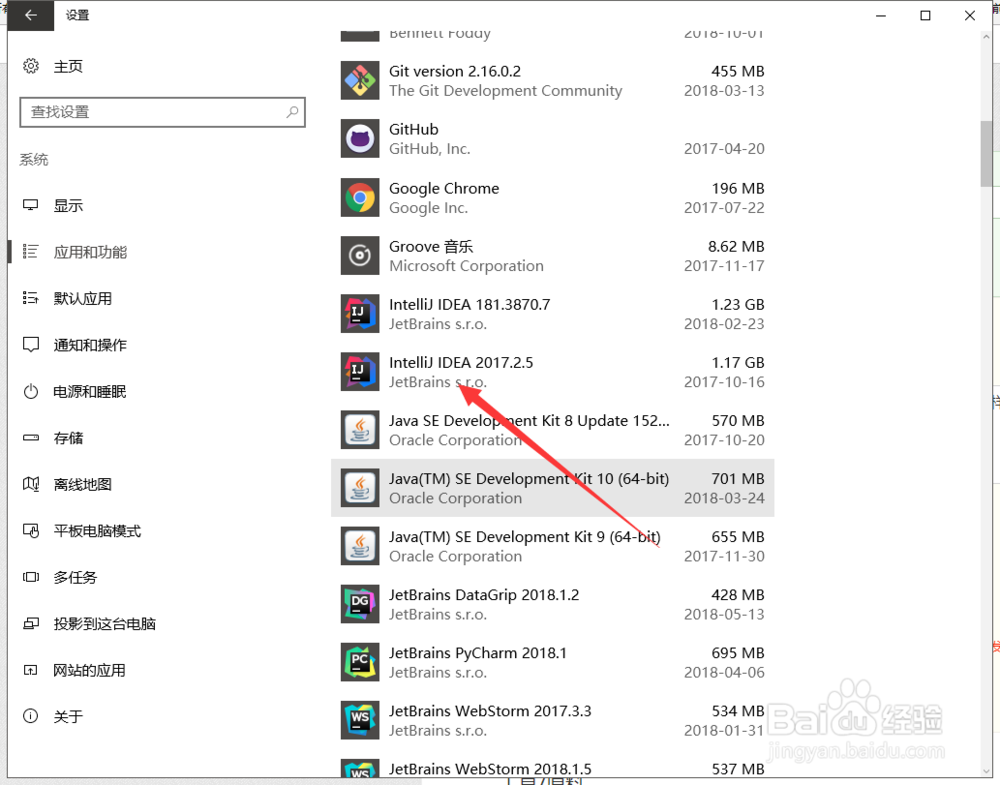Click the drive icon for 存储
Image resolution: width=1000 pixels, height=785 pixels.
[31, 437]
